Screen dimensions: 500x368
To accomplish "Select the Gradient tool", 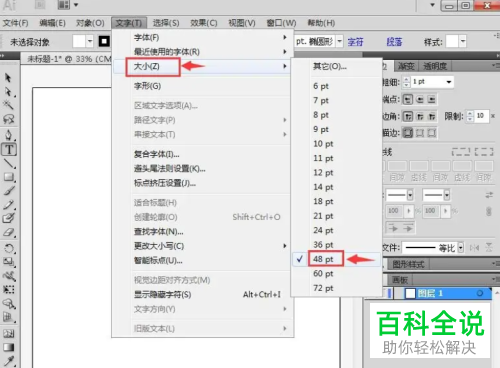I will coord(9,348).
